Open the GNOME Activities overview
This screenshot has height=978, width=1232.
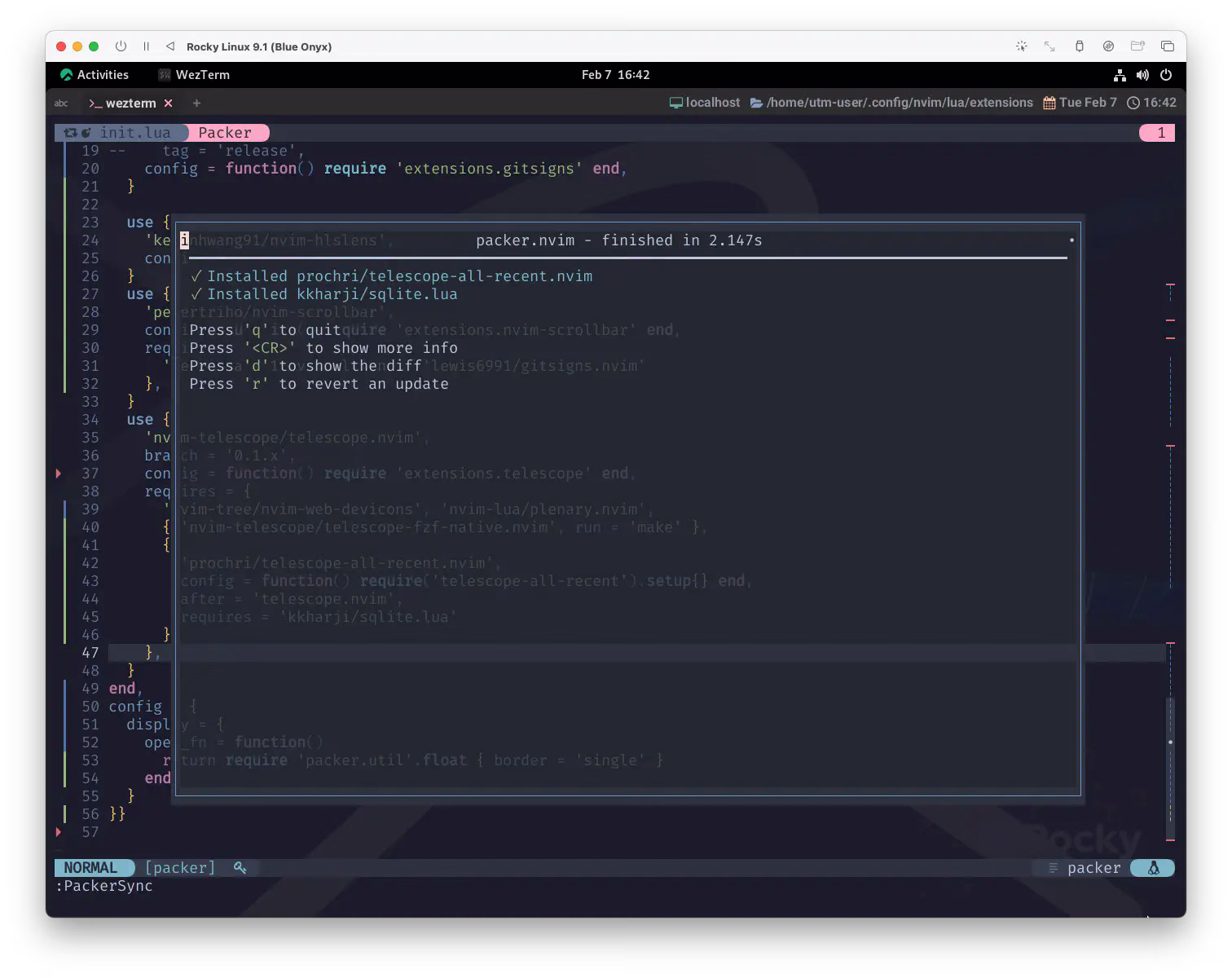[95, 75]
